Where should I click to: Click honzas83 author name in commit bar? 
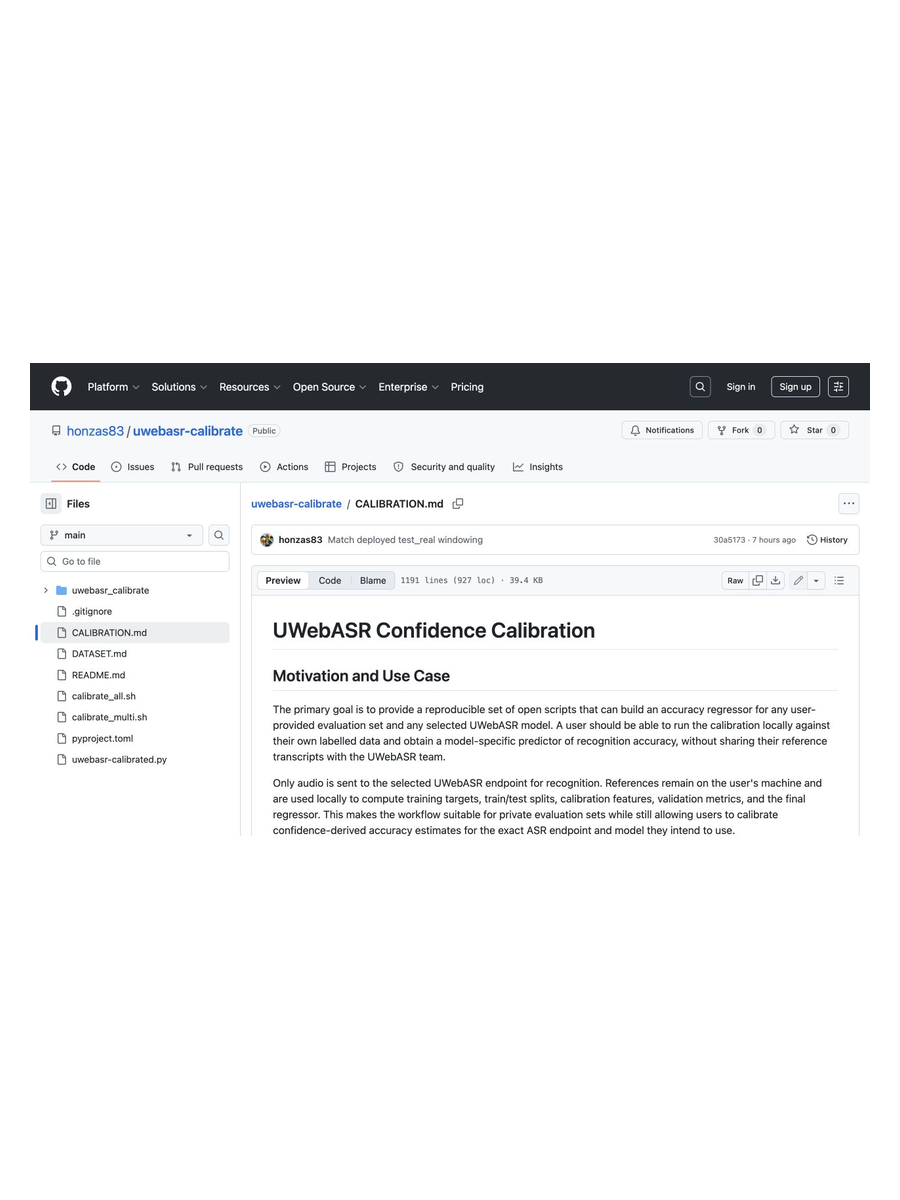click(x=300, y=540)
